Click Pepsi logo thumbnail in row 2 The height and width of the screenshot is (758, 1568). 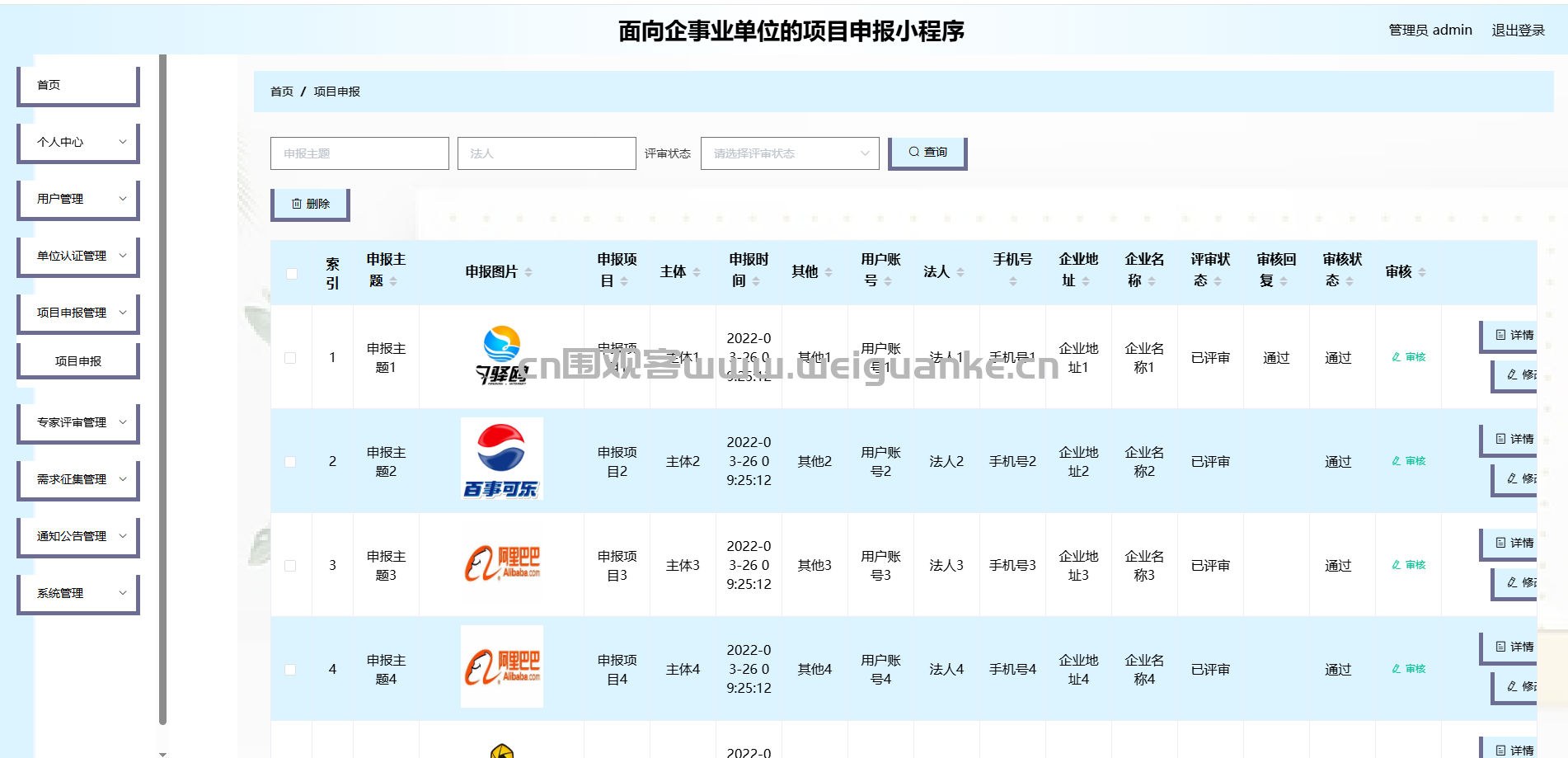tap(502, 459)
